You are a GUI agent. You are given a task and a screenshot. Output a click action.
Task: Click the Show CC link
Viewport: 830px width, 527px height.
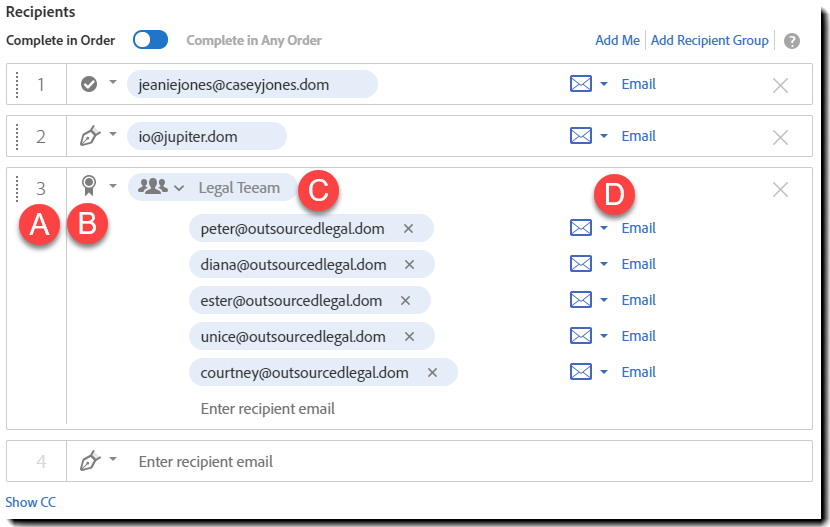click(31, 503)
